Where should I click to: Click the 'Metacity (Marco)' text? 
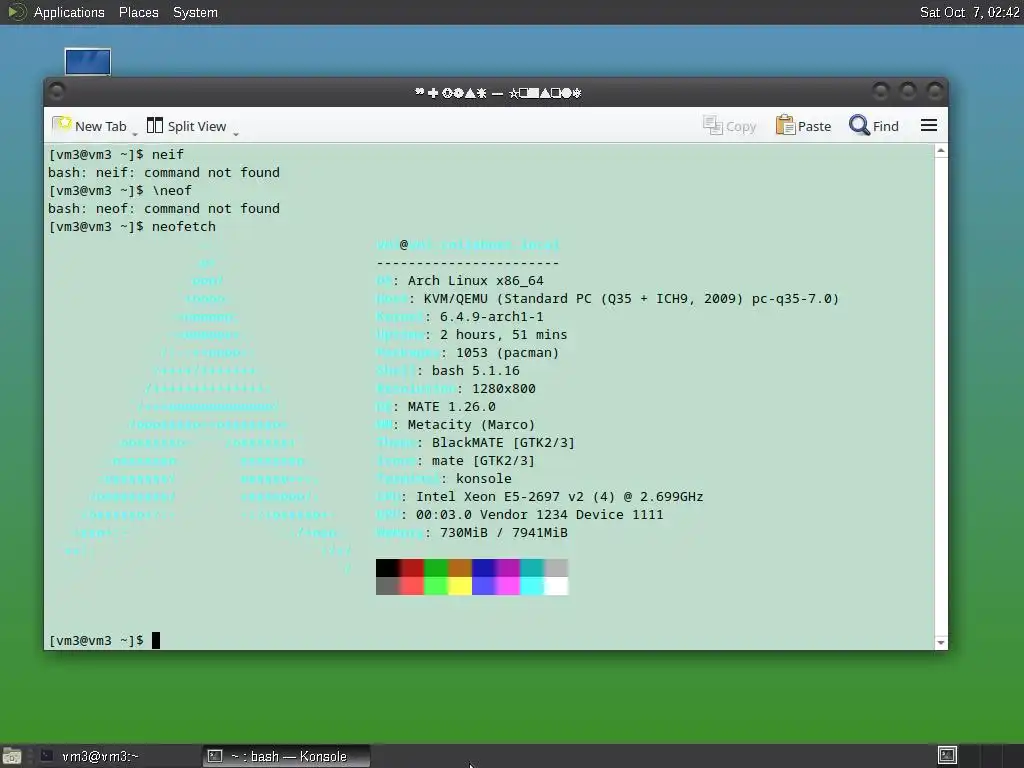tap(471, 424)
